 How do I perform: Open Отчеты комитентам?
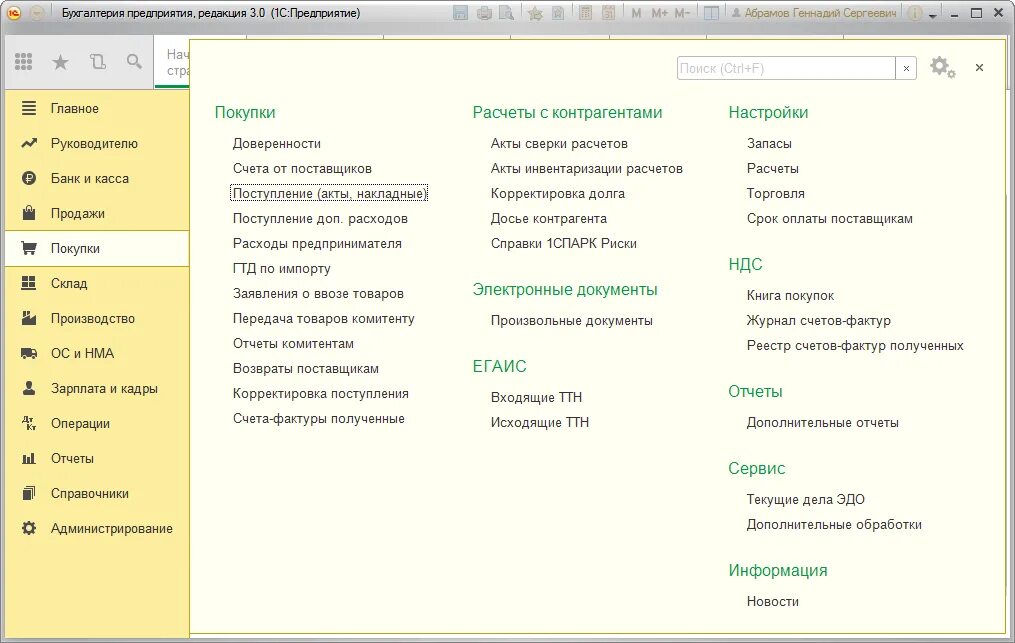pyautogui.click(x=293, y=343)
